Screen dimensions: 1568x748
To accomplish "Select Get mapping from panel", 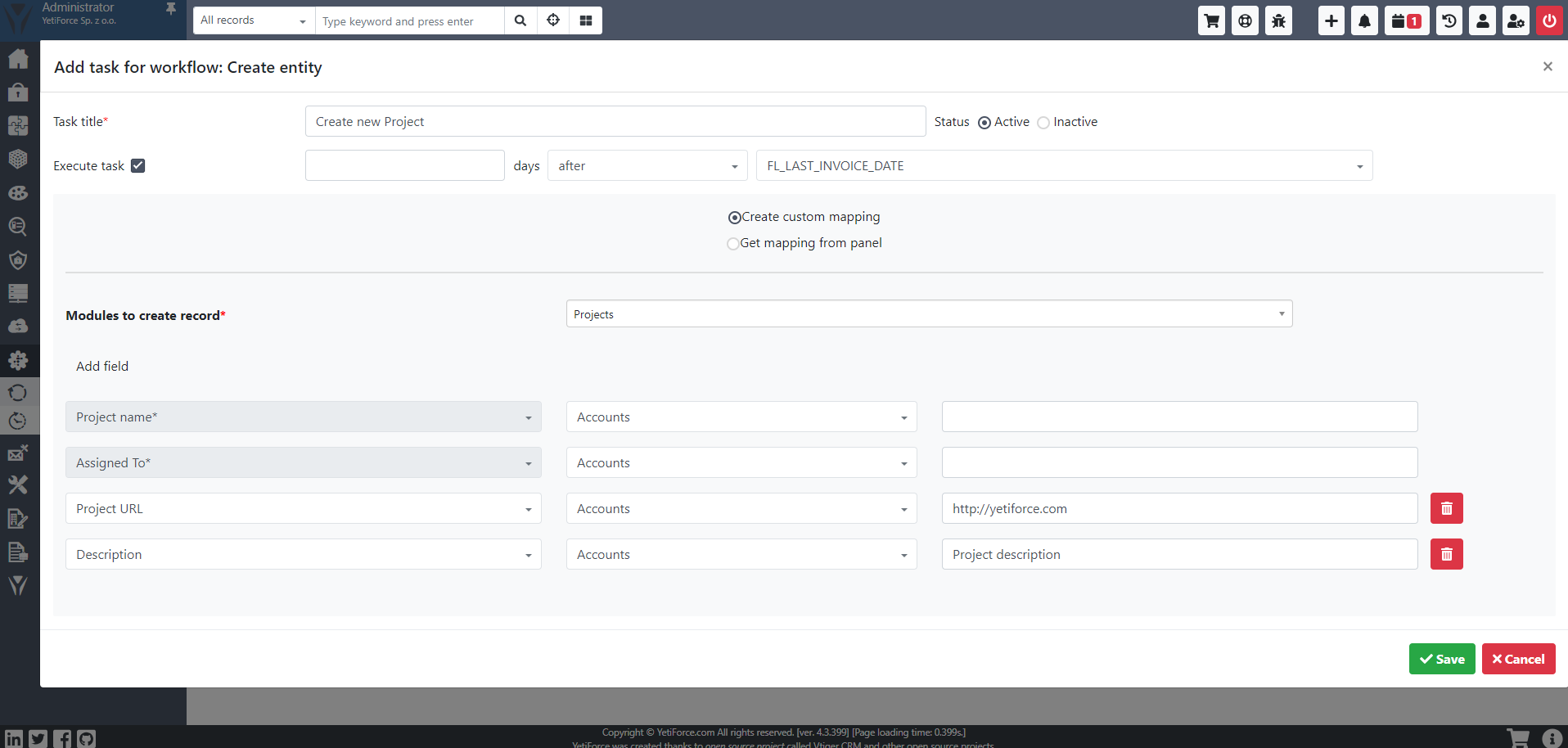I will pyautogui.click(x=732, y=243).
